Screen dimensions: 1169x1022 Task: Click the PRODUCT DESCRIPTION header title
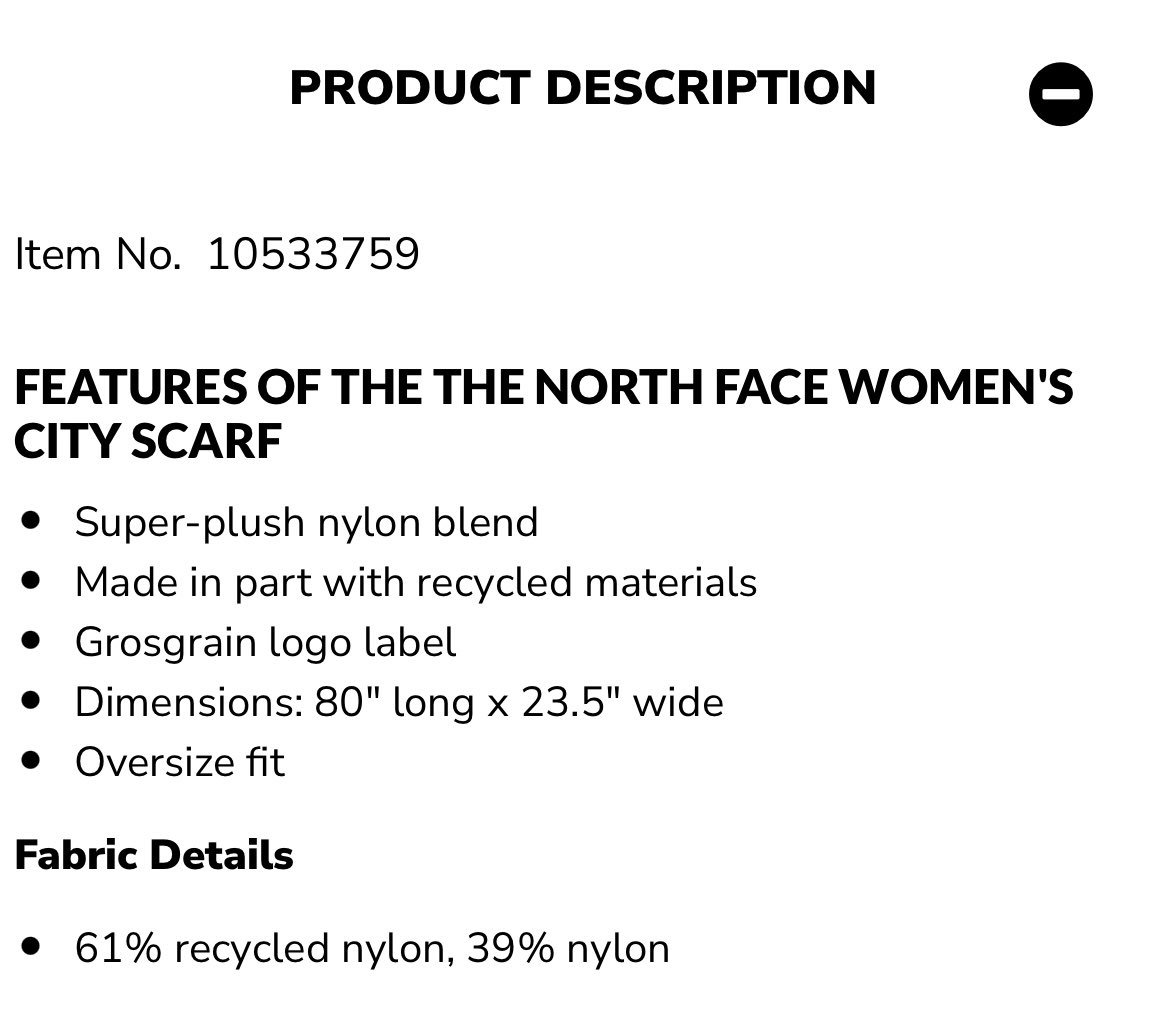pos(582,88)
